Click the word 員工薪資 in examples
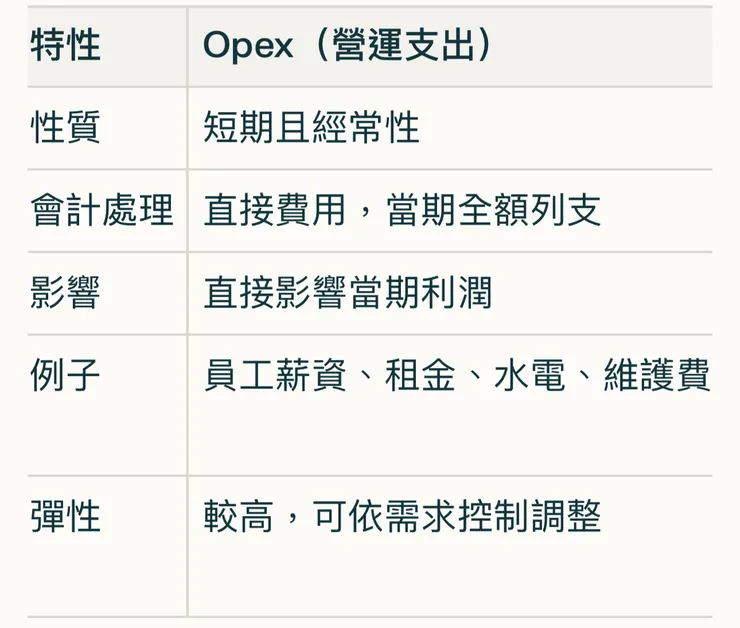The width and height of the screenshot is (740, 628). 275,376
